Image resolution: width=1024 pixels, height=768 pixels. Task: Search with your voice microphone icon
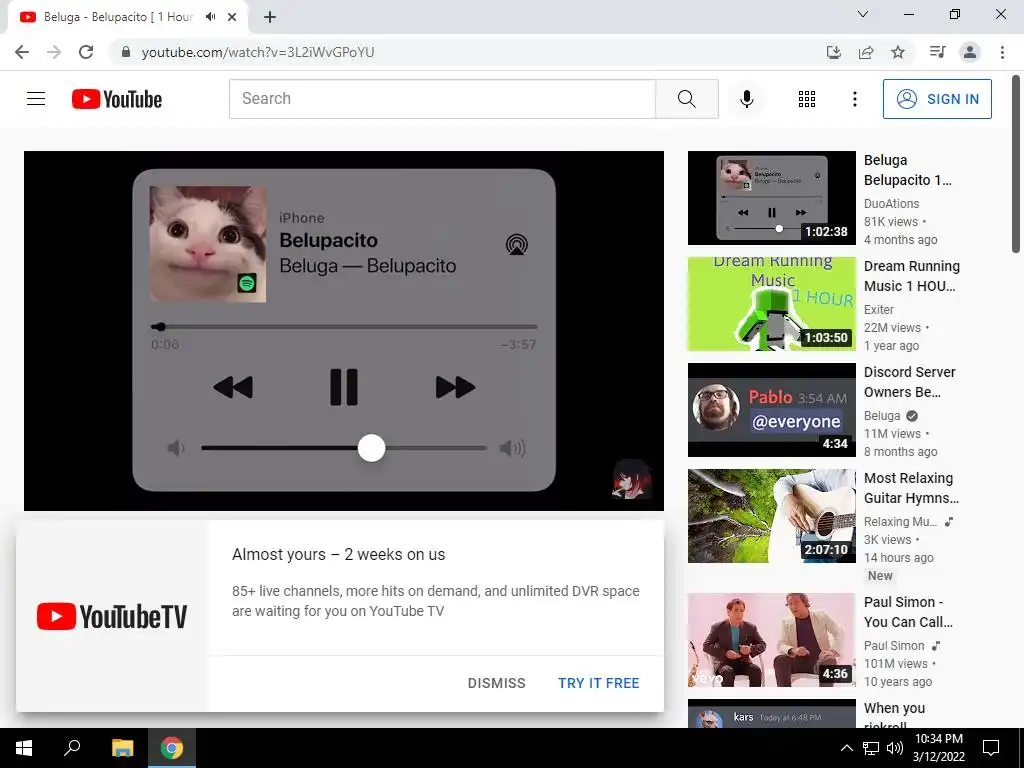(x=746, y=99)
